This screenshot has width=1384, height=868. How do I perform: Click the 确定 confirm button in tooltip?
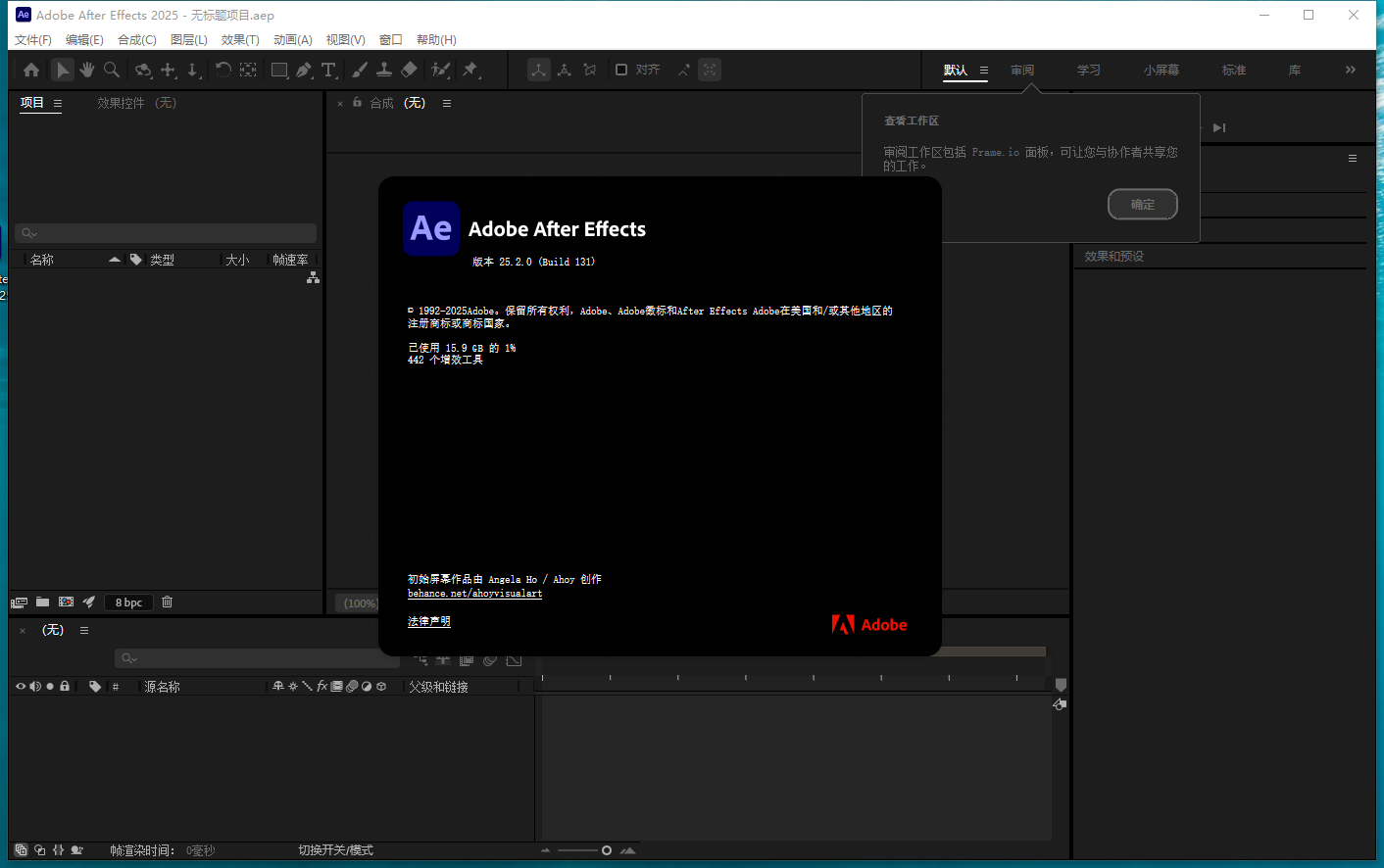coord(1143,204)
